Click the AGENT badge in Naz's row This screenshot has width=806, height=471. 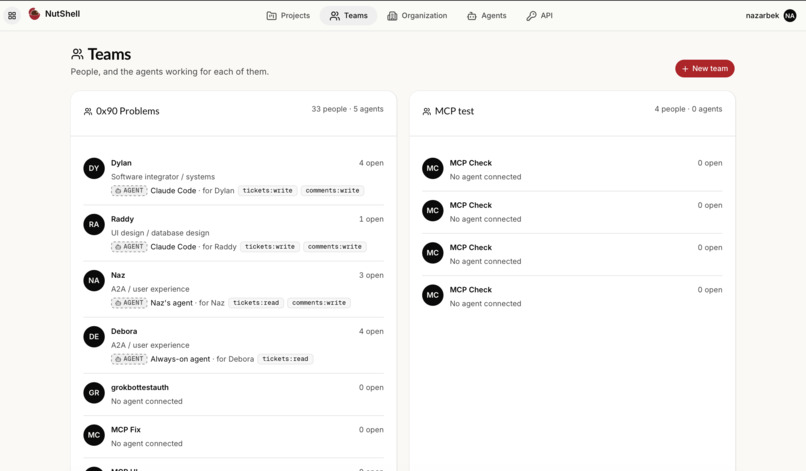[x=129, y=302]
